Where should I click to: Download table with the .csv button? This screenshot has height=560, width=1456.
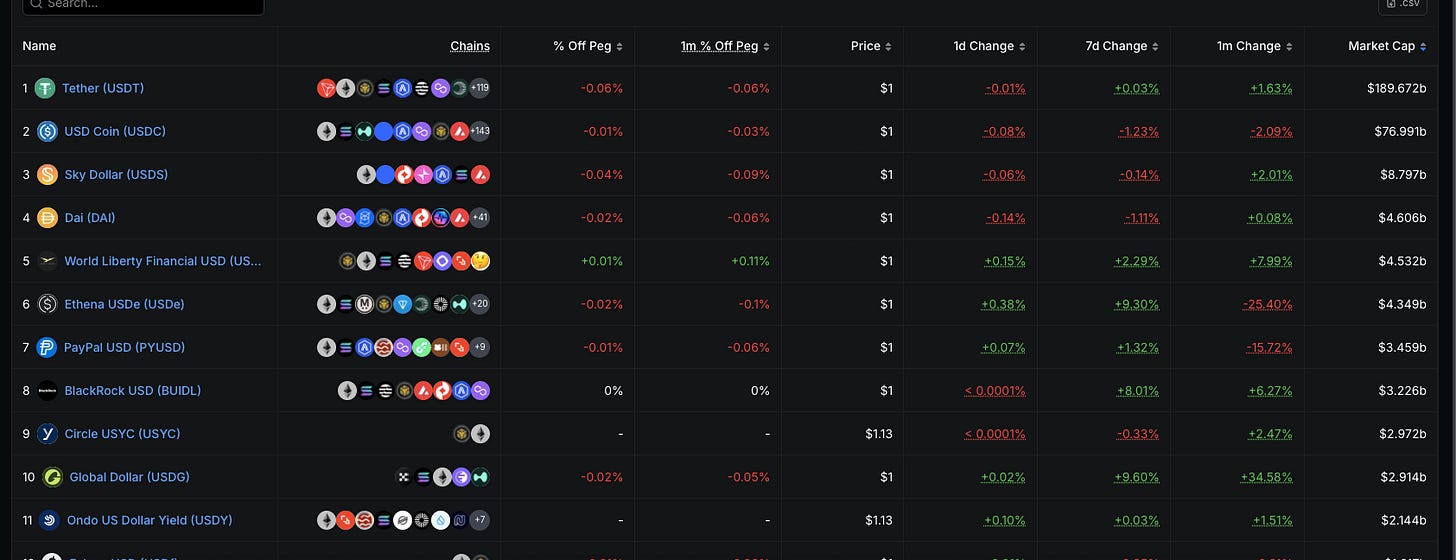(x=1403, y=4)
